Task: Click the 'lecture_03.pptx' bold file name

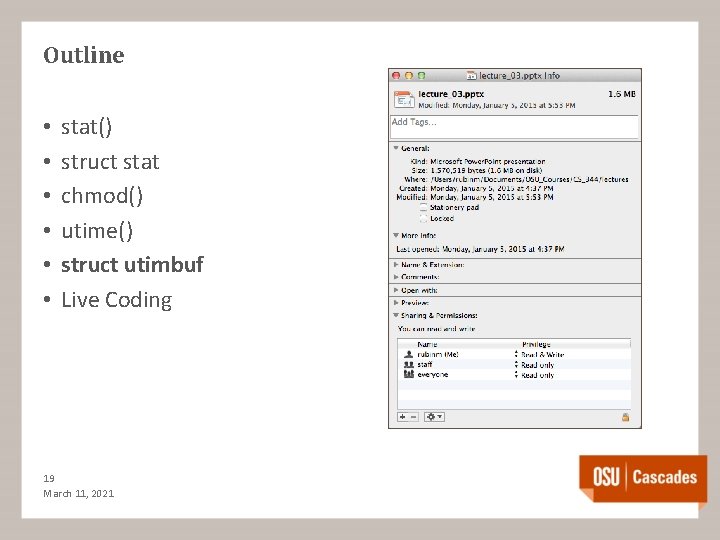Action: 451,94
